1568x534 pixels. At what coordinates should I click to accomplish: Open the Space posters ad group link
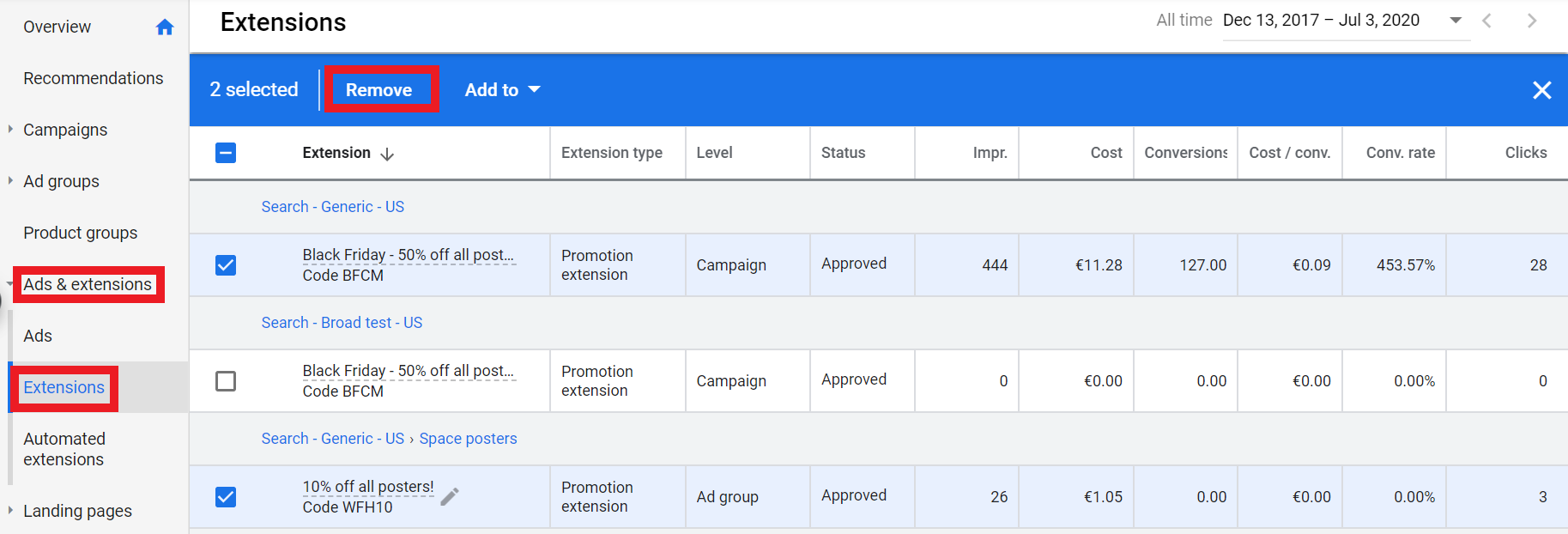pyautogui.click(x=468, y=439)
